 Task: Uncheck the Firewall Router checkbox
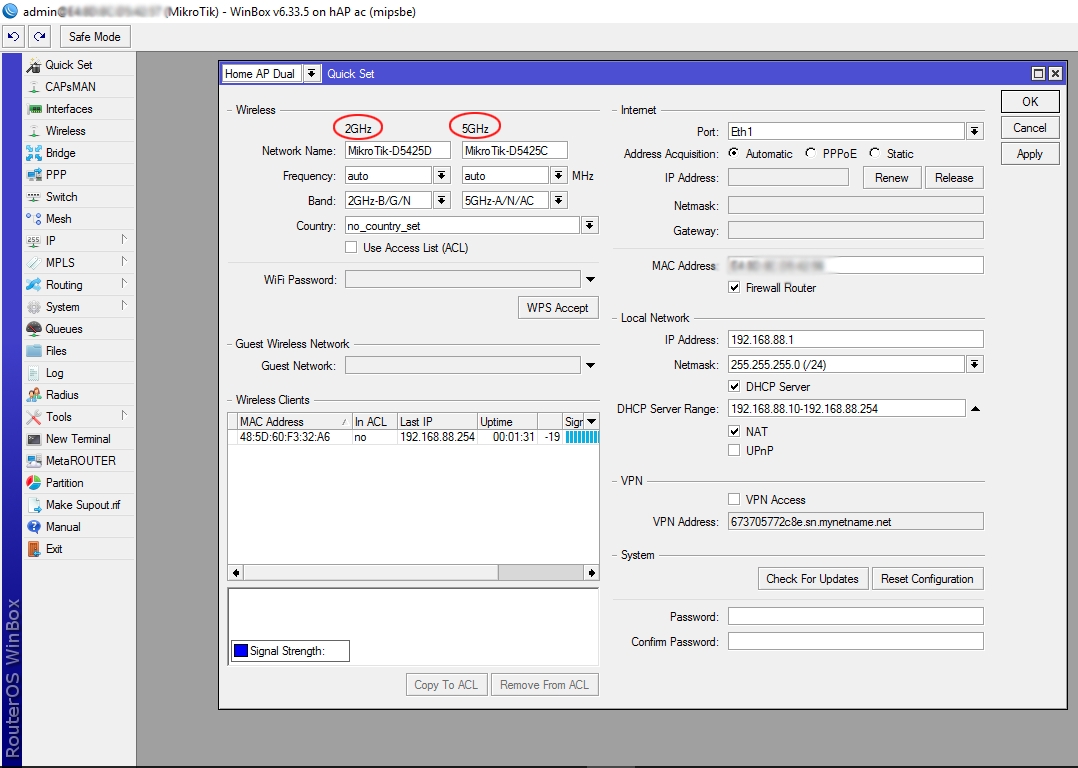(x=735, y=288)
